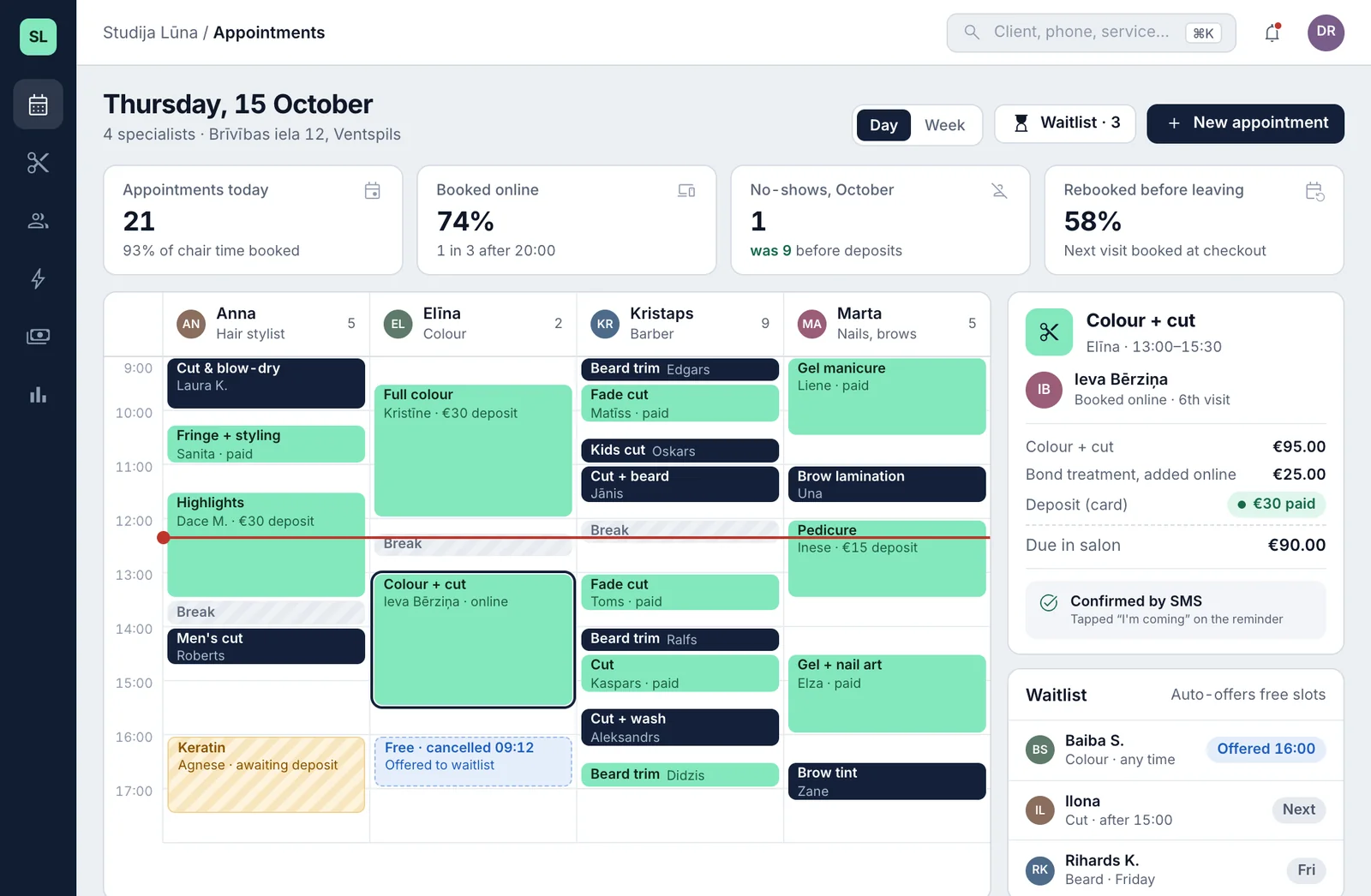
Task: Click Kristaps' KR avatar in column header
Action: coord(605,324)
